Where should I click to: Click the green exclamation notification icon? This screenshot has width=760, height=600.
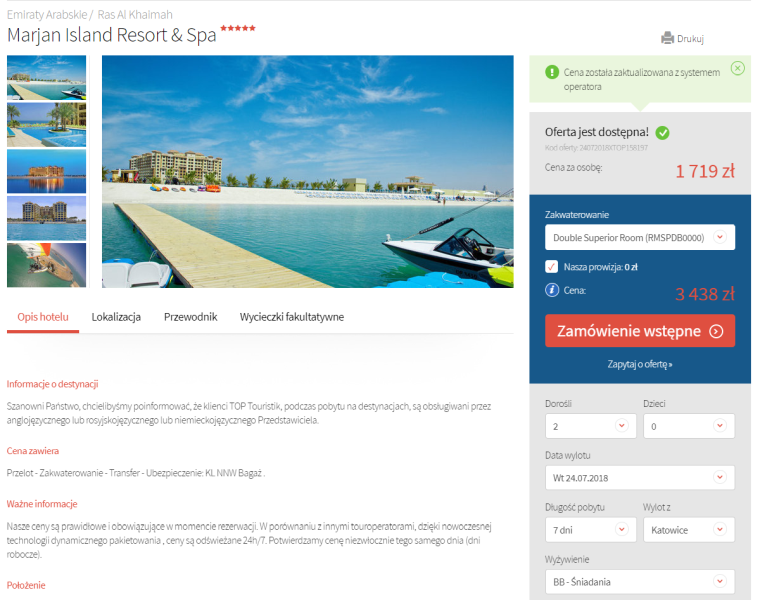click(x=551, y=72)
